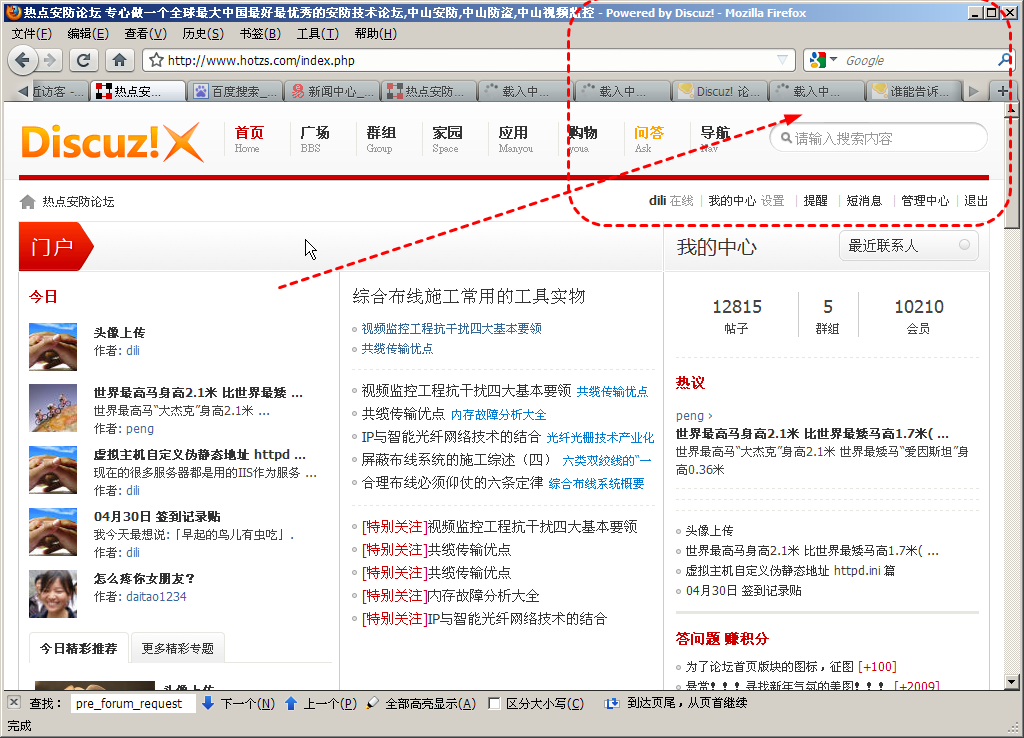
Task: Open girl photo thumbnail for 怎么疼你女朋友
Action: coord(53,594)
